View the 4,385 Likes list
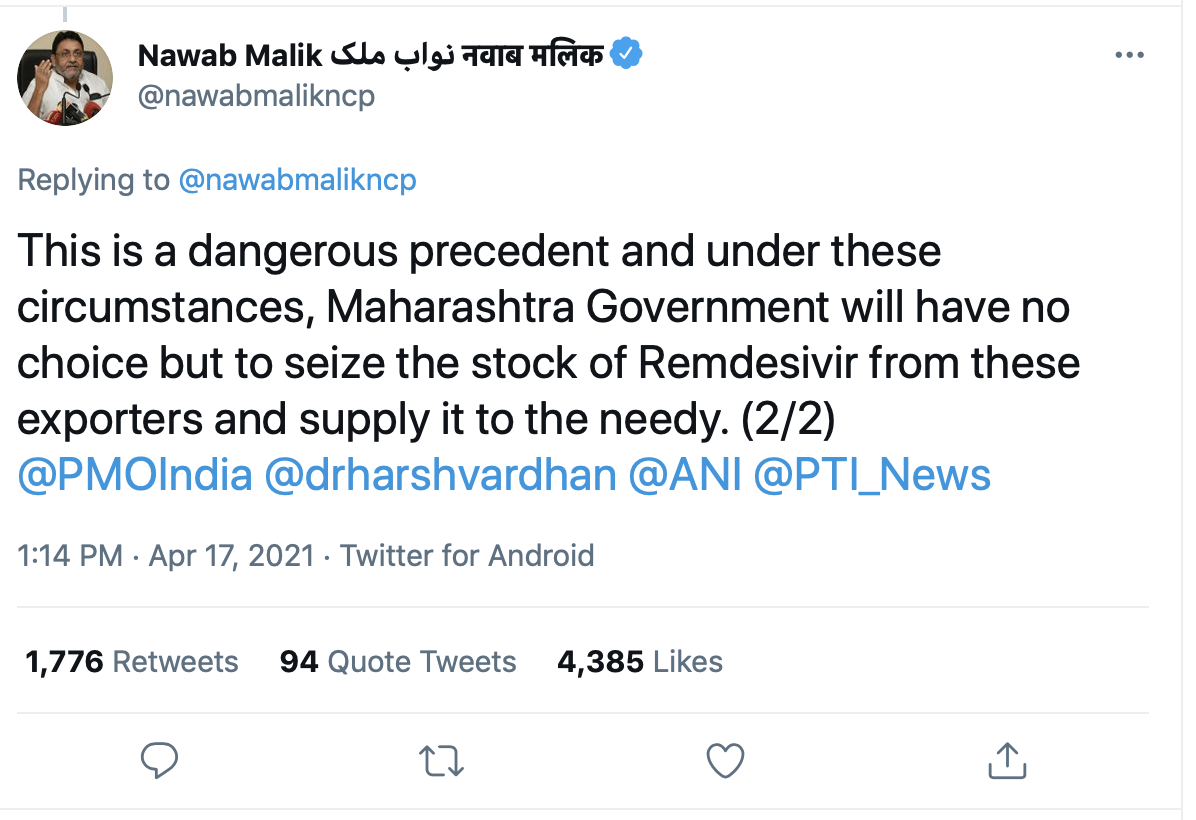 (640, 661)
